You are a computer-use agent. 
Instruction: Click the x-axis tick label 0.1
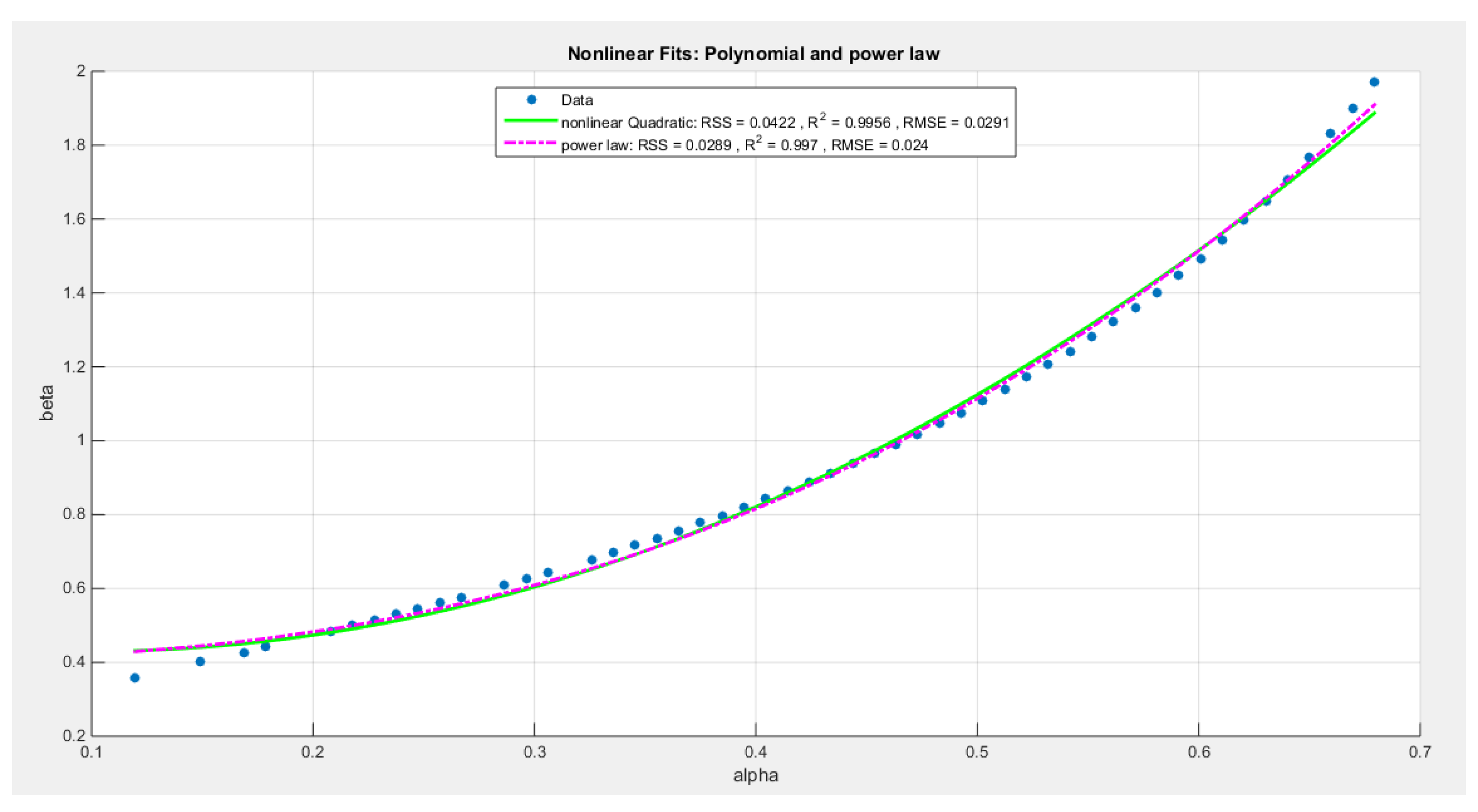92,752
